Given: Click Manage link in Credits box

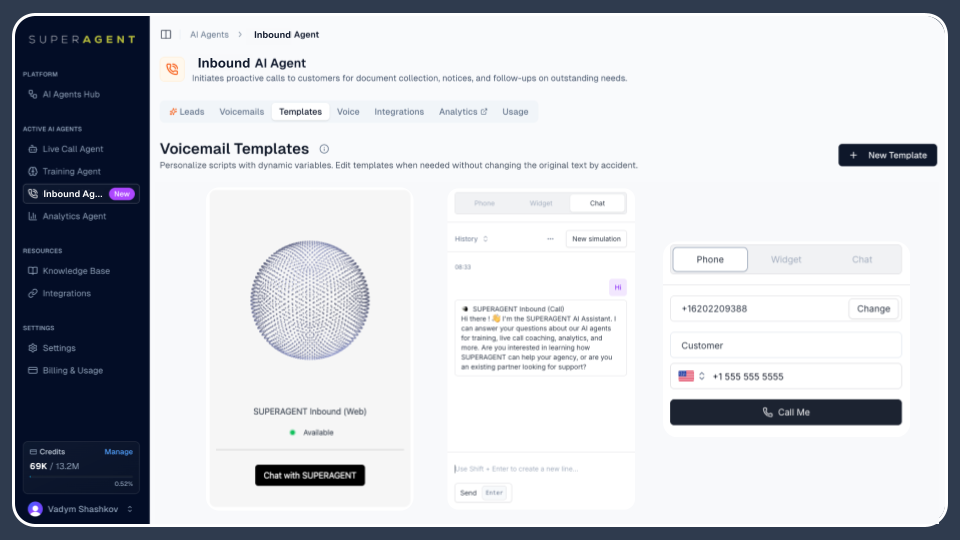Looking at the screenshot, I should [x=118, y=452].
